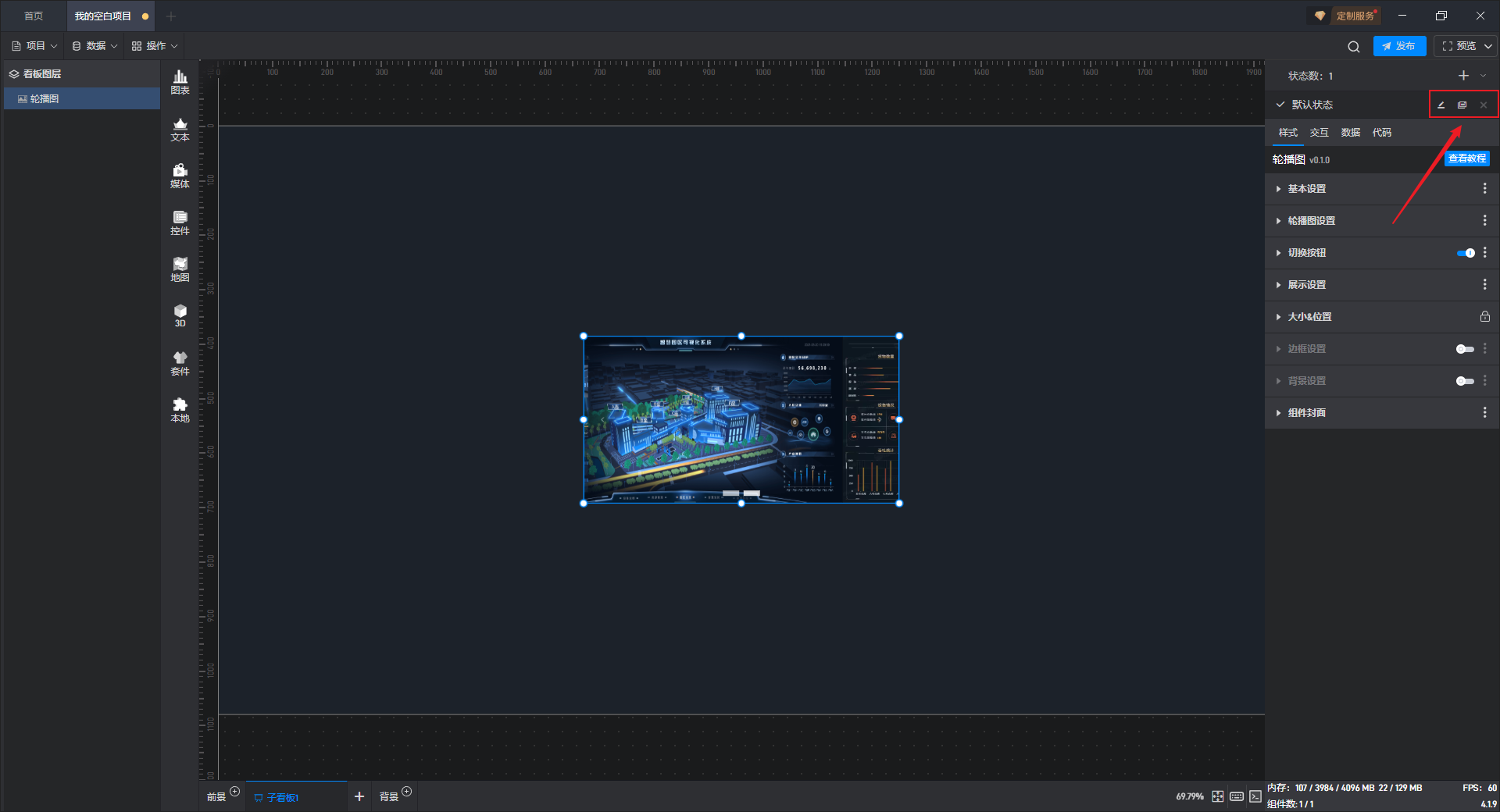Add a foreground layer next to 前景

235,792
